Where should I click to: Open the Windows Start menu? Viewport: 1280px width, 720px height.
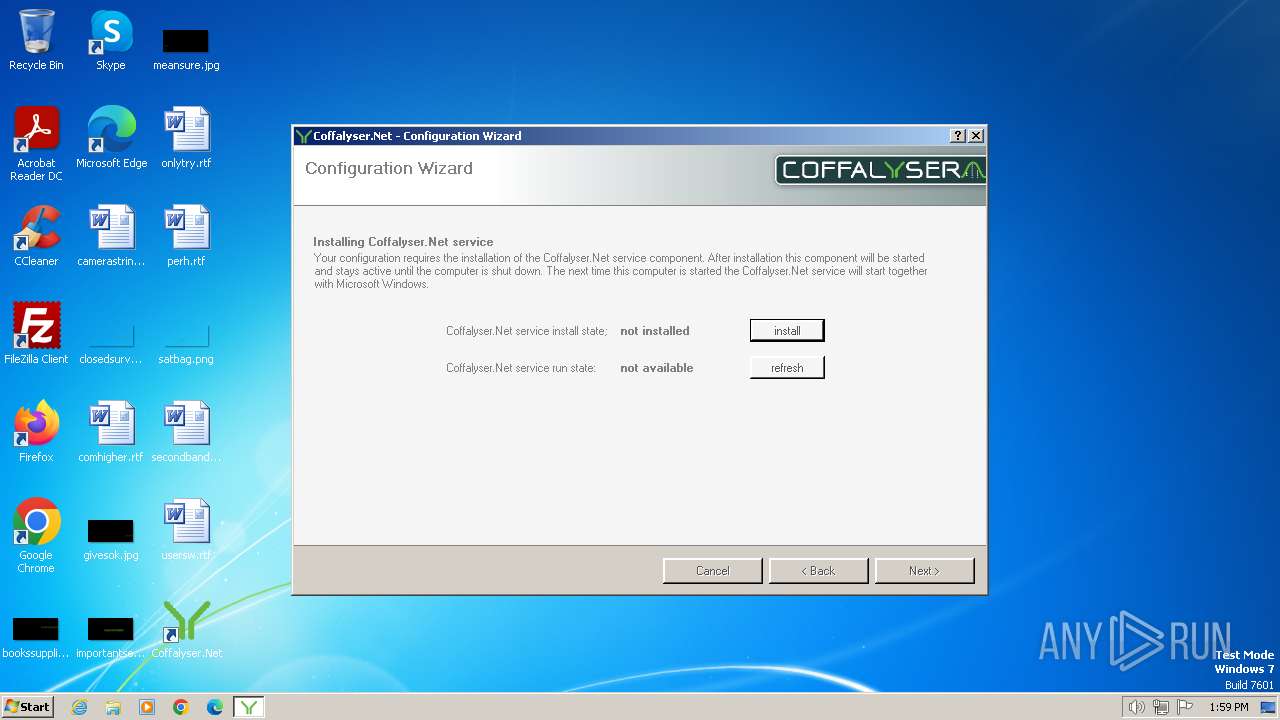pyautogui.click(x=27, y=706)
